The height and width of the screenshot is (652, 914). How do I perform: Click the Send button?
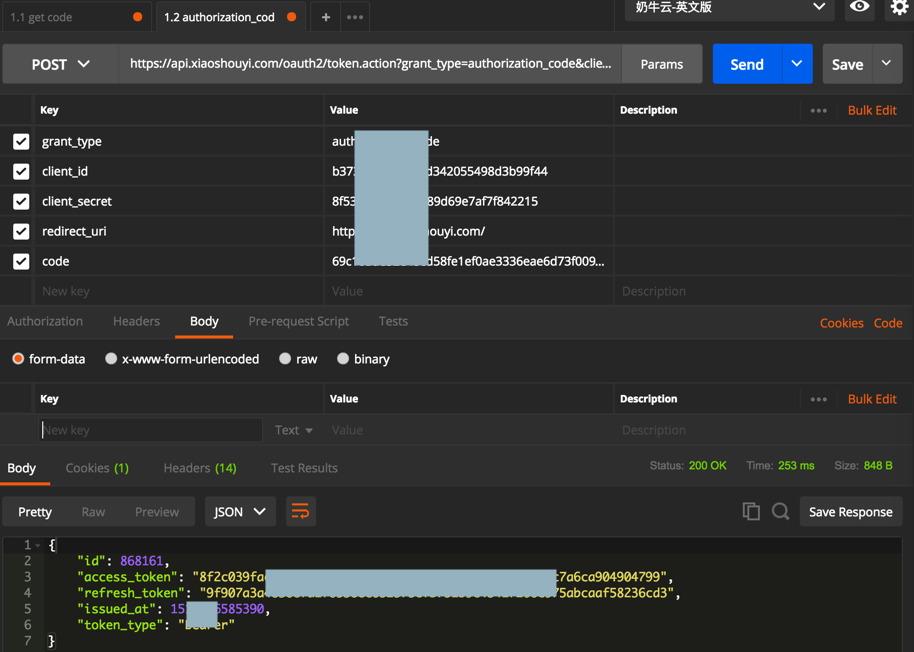coord(746,64)
